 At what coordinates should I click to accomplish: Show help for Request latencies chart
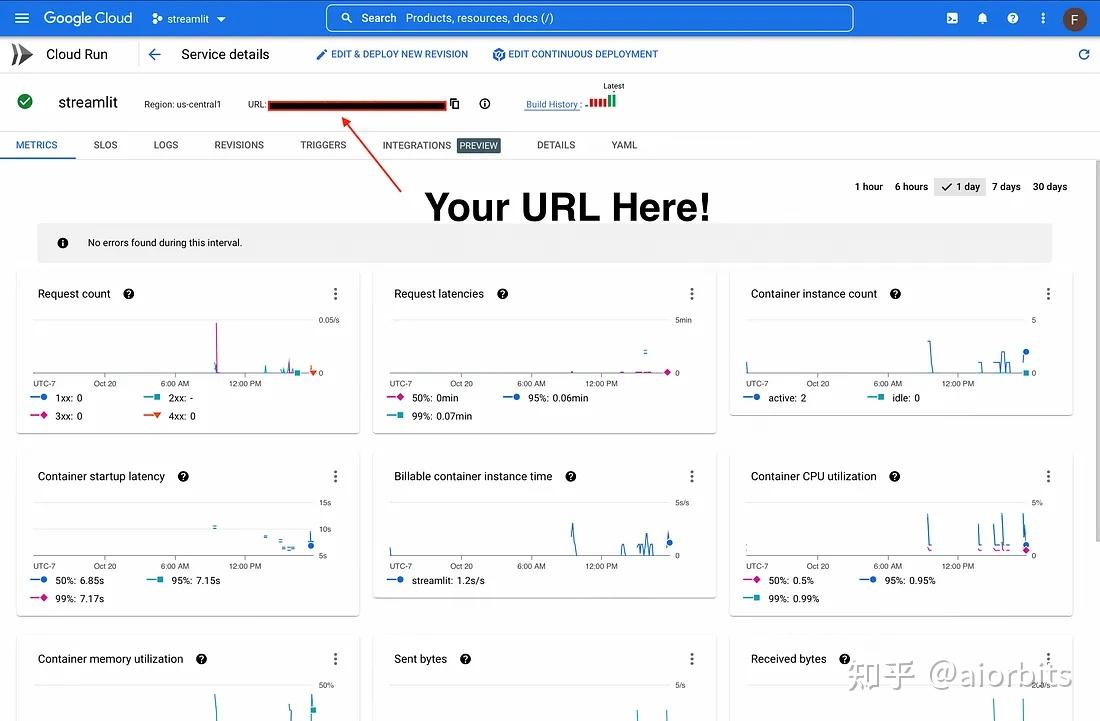pyautogui.click(x=502, y=294)
